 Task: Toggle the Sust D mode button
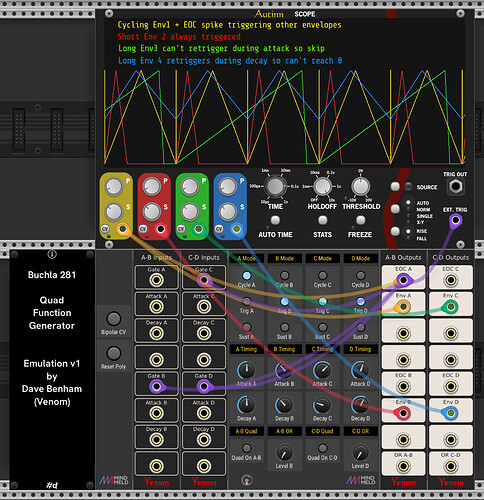click(x=360, y=327)
